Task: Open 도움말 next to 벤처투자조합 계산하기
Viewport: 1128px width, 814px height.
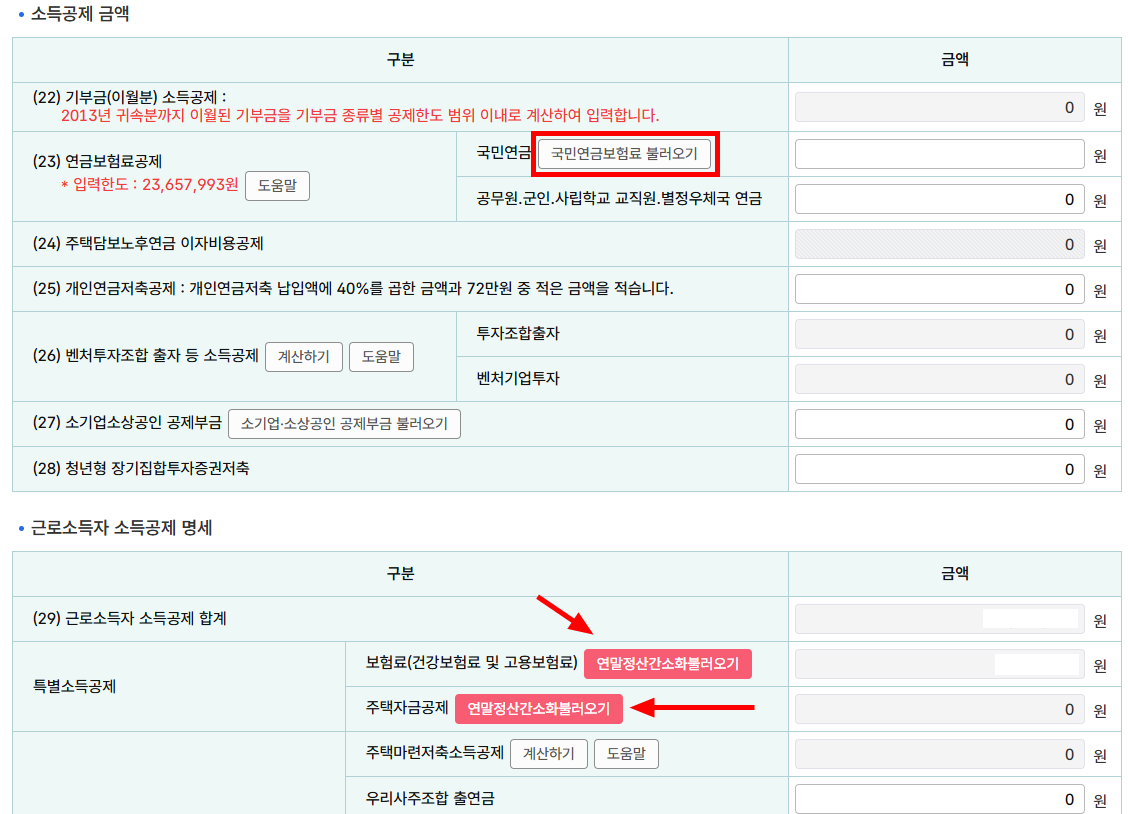Action: point(381,357)
